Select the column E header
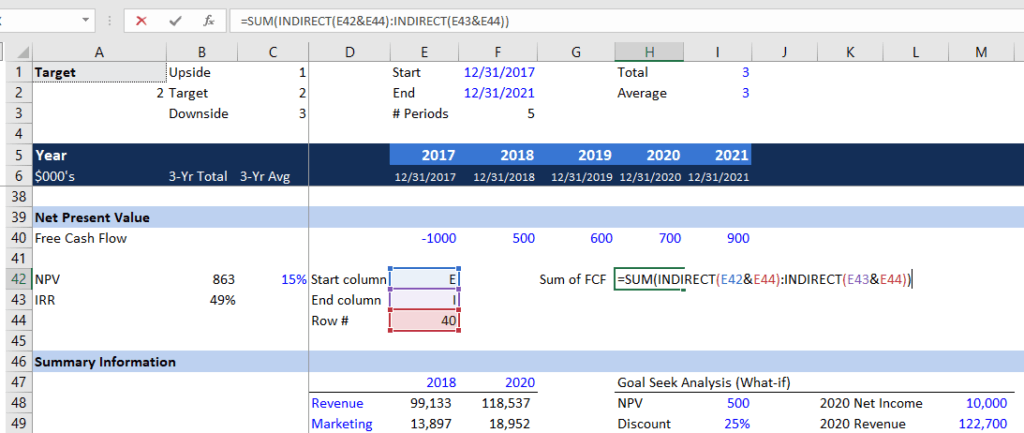This screenshot has height=433, width=1024. click(424, 51)
